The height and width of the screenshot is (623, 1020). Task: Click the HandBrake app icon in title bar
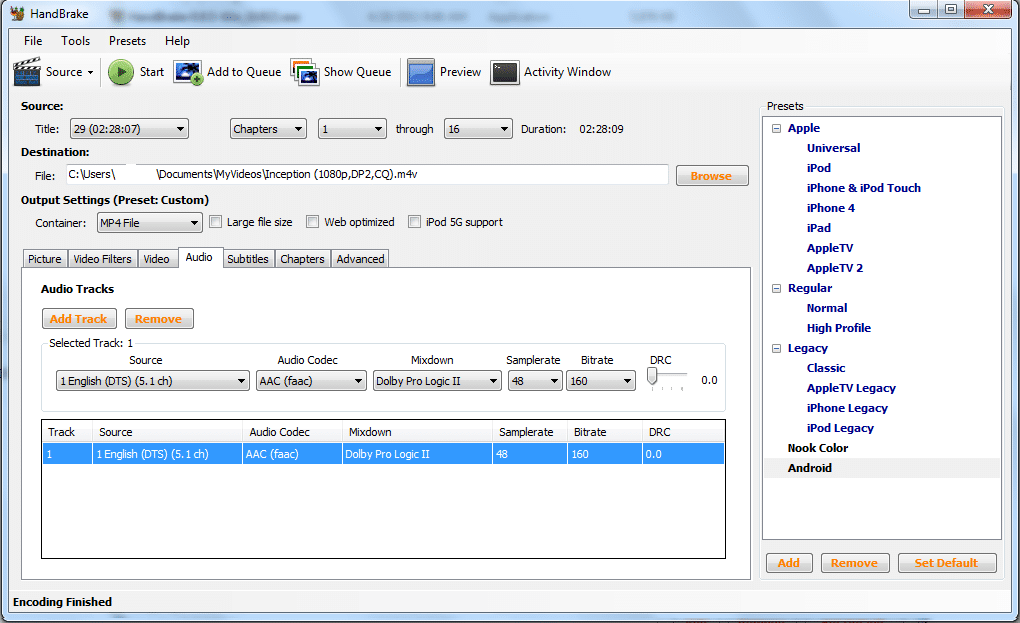pyautogui.click(x=18, y=13)
